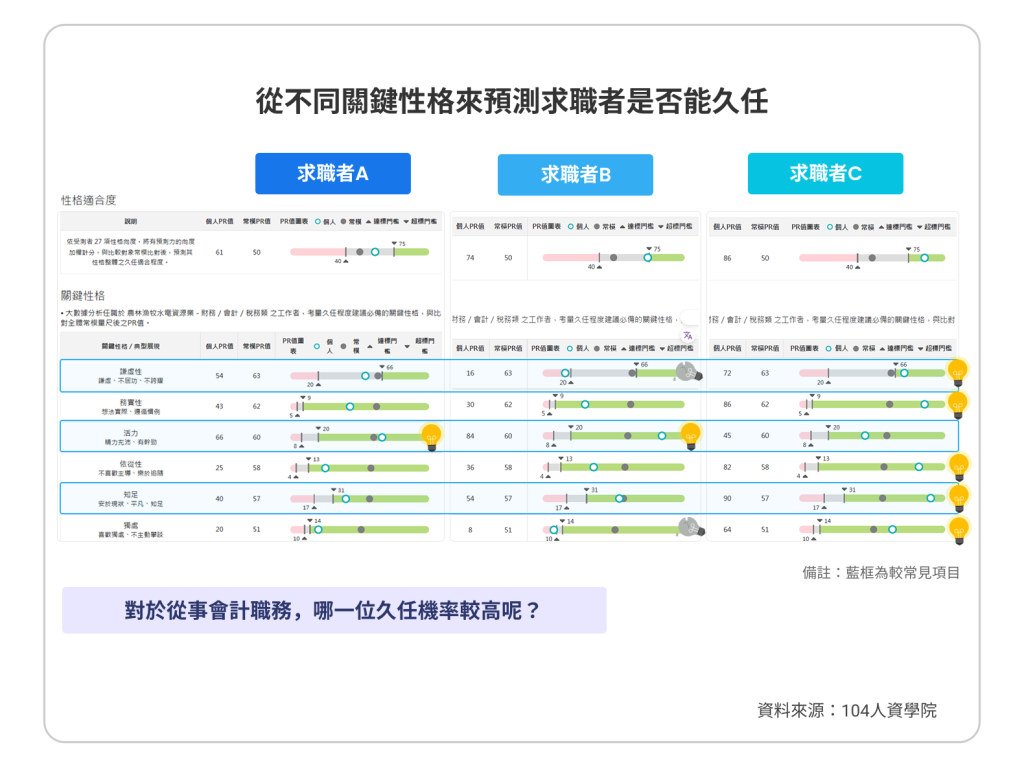Click the yellow lightbulb in 求職者C 獨處 row
The width and height of the screenshot is (1024, 767).
pyautogui.click(x=959, y=529)
